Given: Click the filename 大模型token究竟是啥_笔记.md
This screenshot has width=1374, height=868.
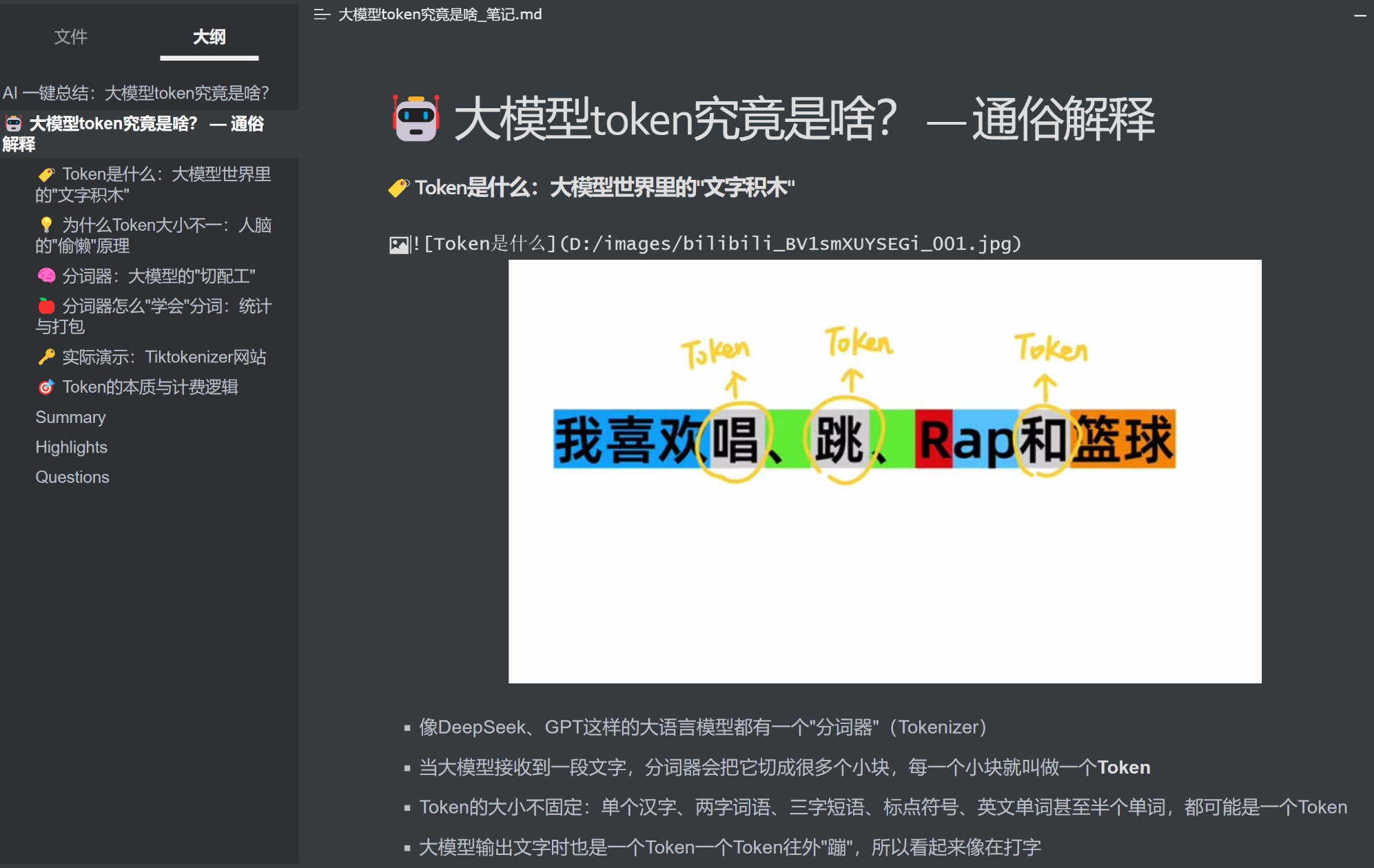Looking at the screenshot, I should click(439, 14).
